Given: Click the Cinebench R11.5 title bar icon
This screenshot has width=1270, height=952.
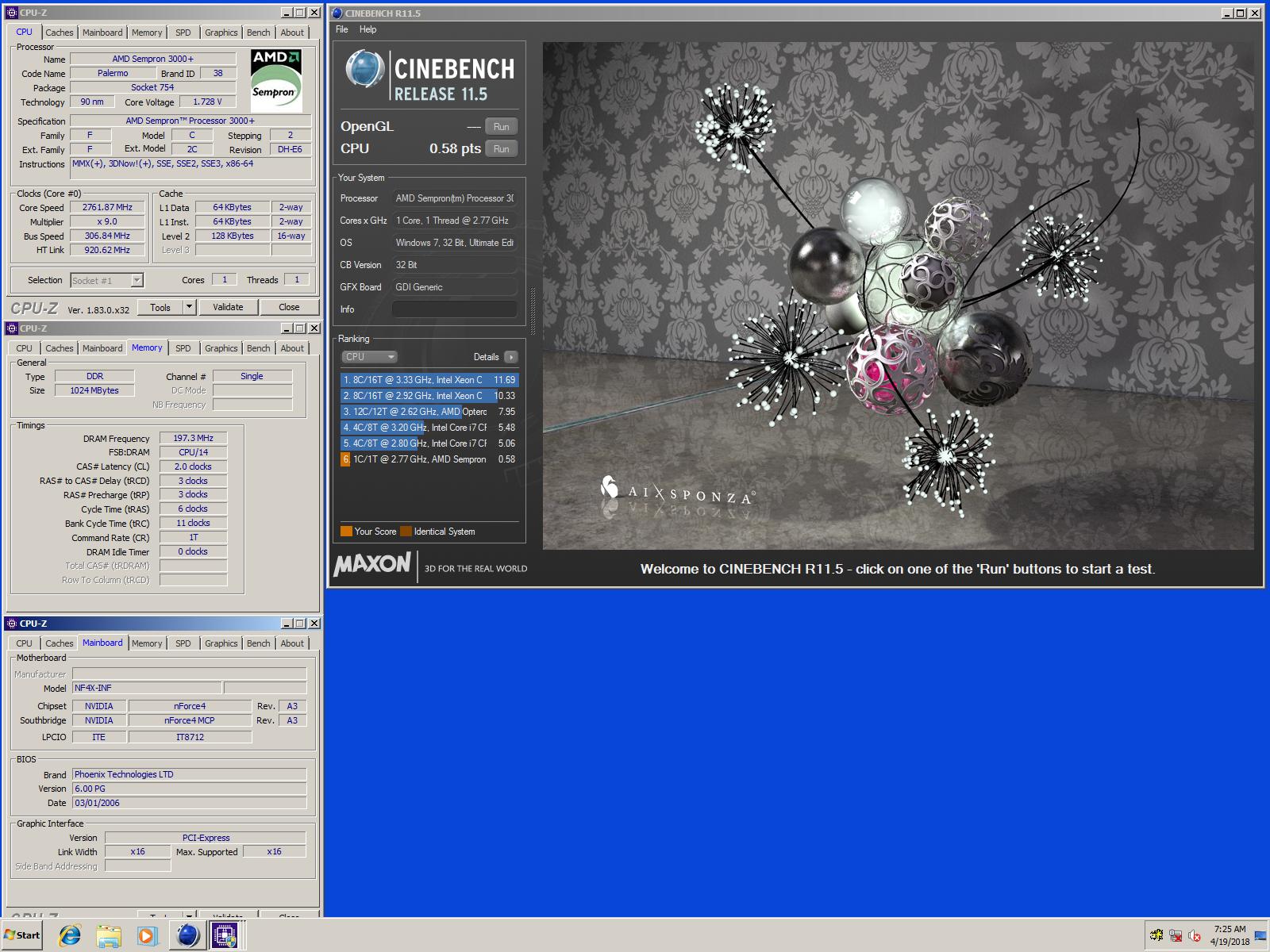Looking at the screenshot, I should point(337,13).
